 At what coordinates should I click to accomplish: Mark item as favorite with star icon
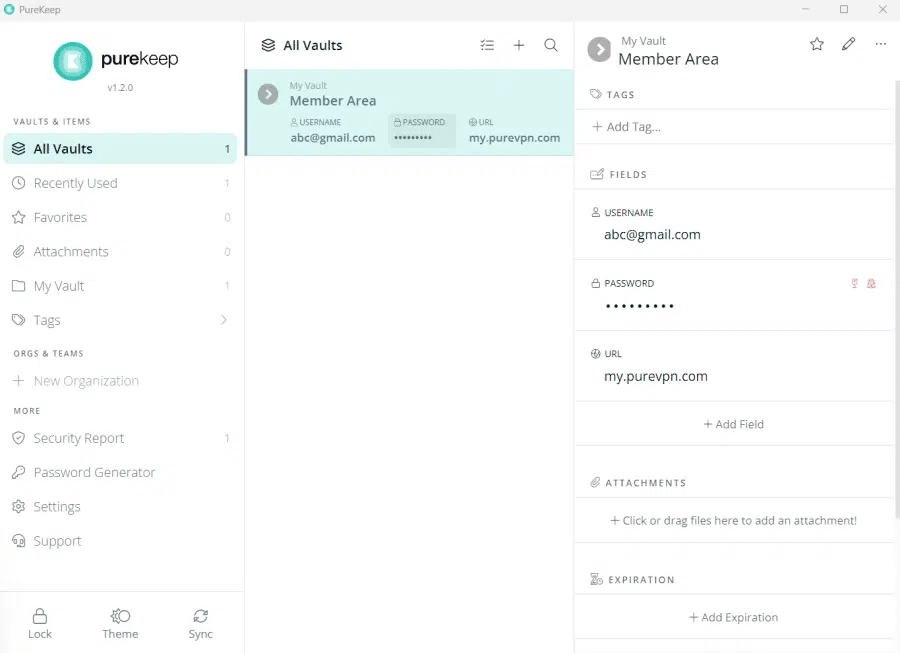point(817,44)
